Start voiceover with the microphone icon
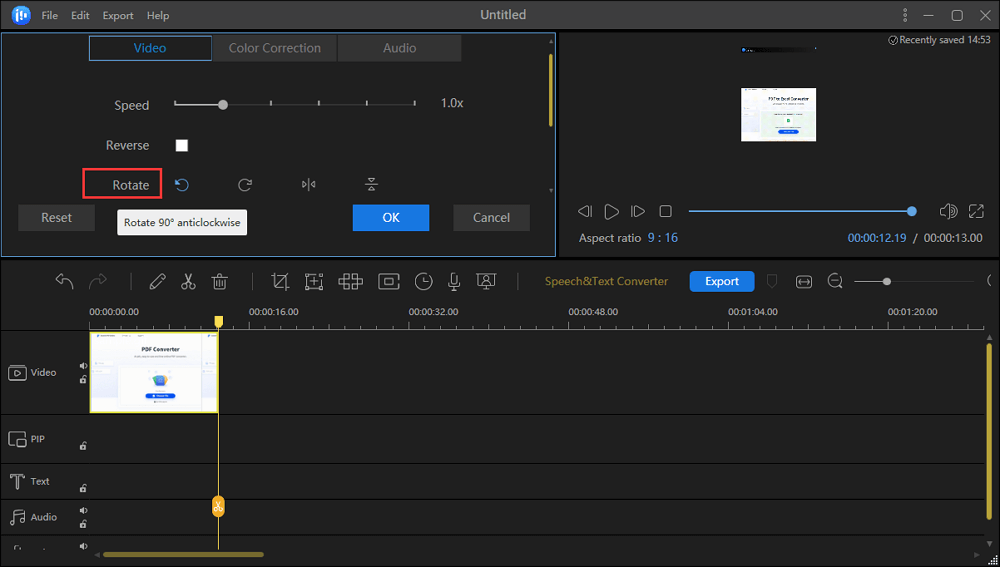This screenshot has height=567, width=1000. click(454, 282)
